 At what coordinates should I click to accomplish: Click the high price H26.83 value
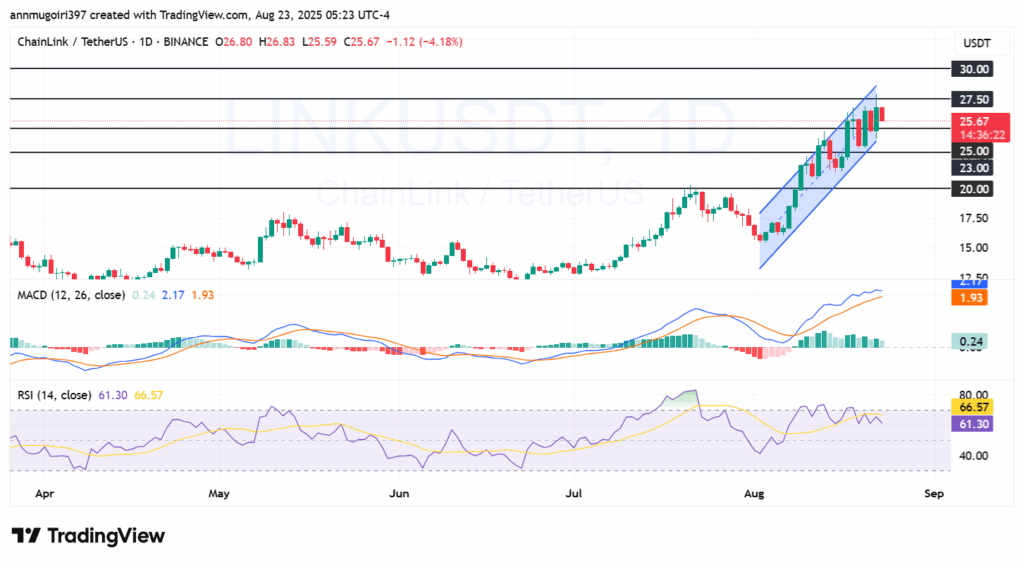click(277, 42)
